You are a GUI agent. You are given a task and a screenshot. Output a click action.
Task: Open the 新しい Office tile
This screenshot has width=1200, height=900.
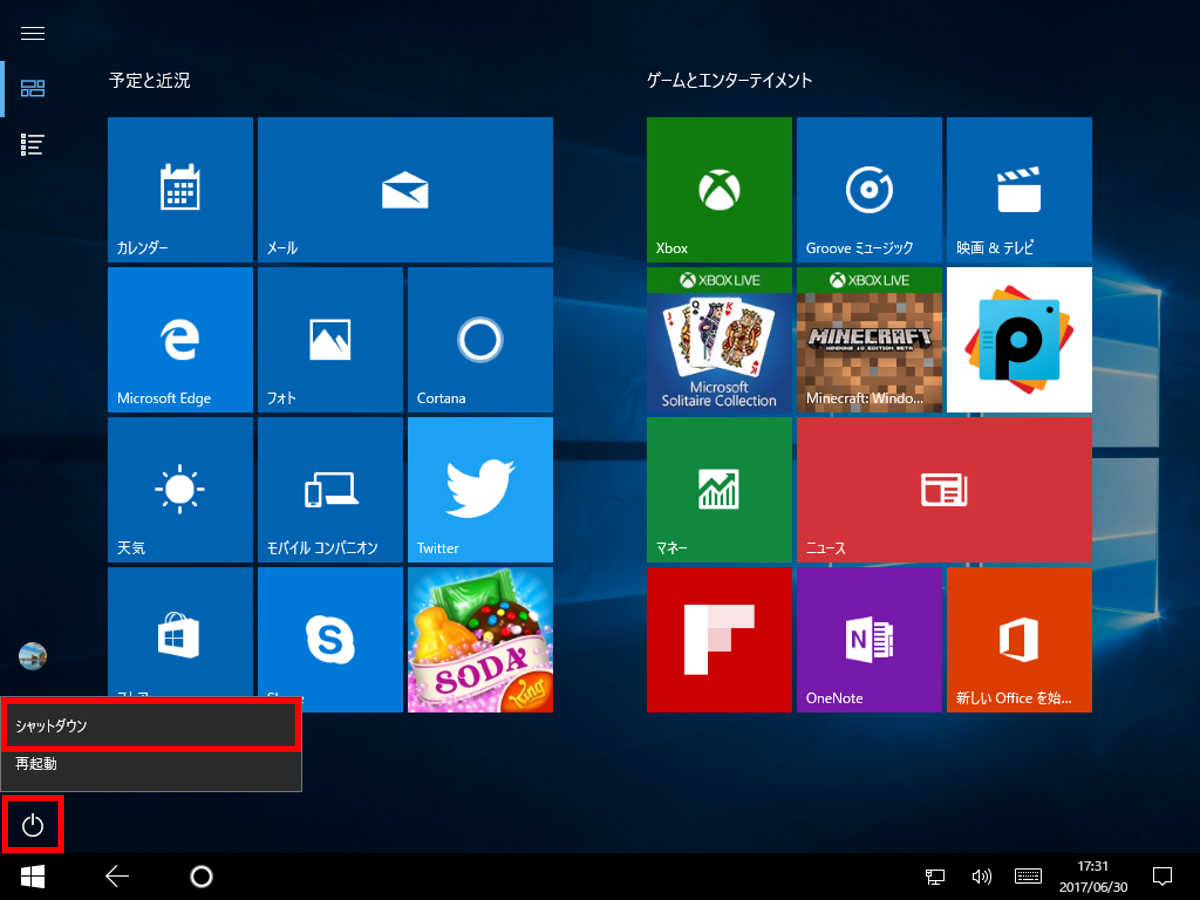click(1019, 640)
